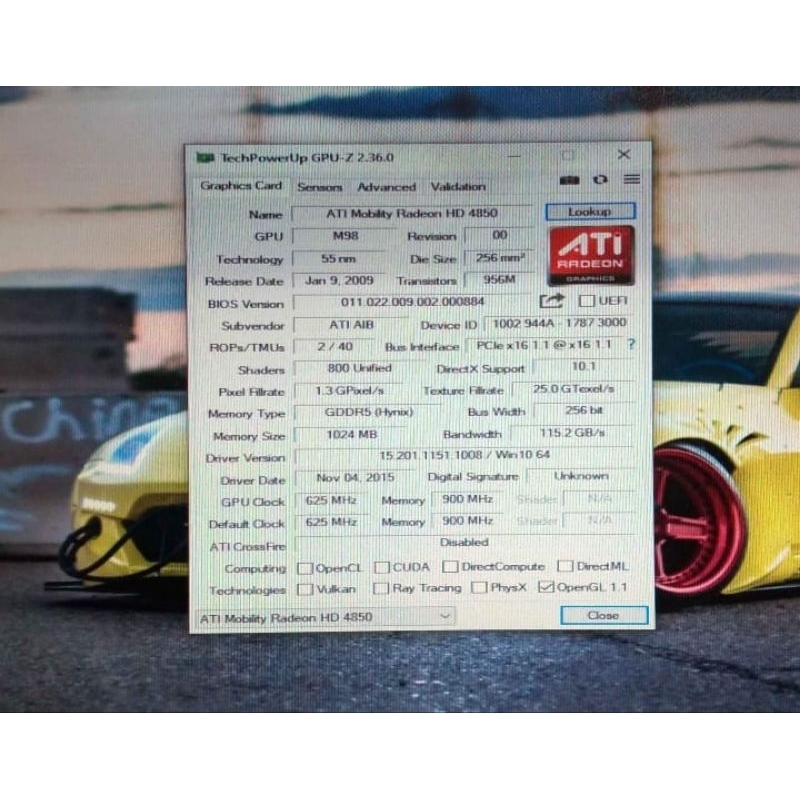800x800 pixels.
Task: Toggle the CUDA checkbox
Action: tap(382, 567)
